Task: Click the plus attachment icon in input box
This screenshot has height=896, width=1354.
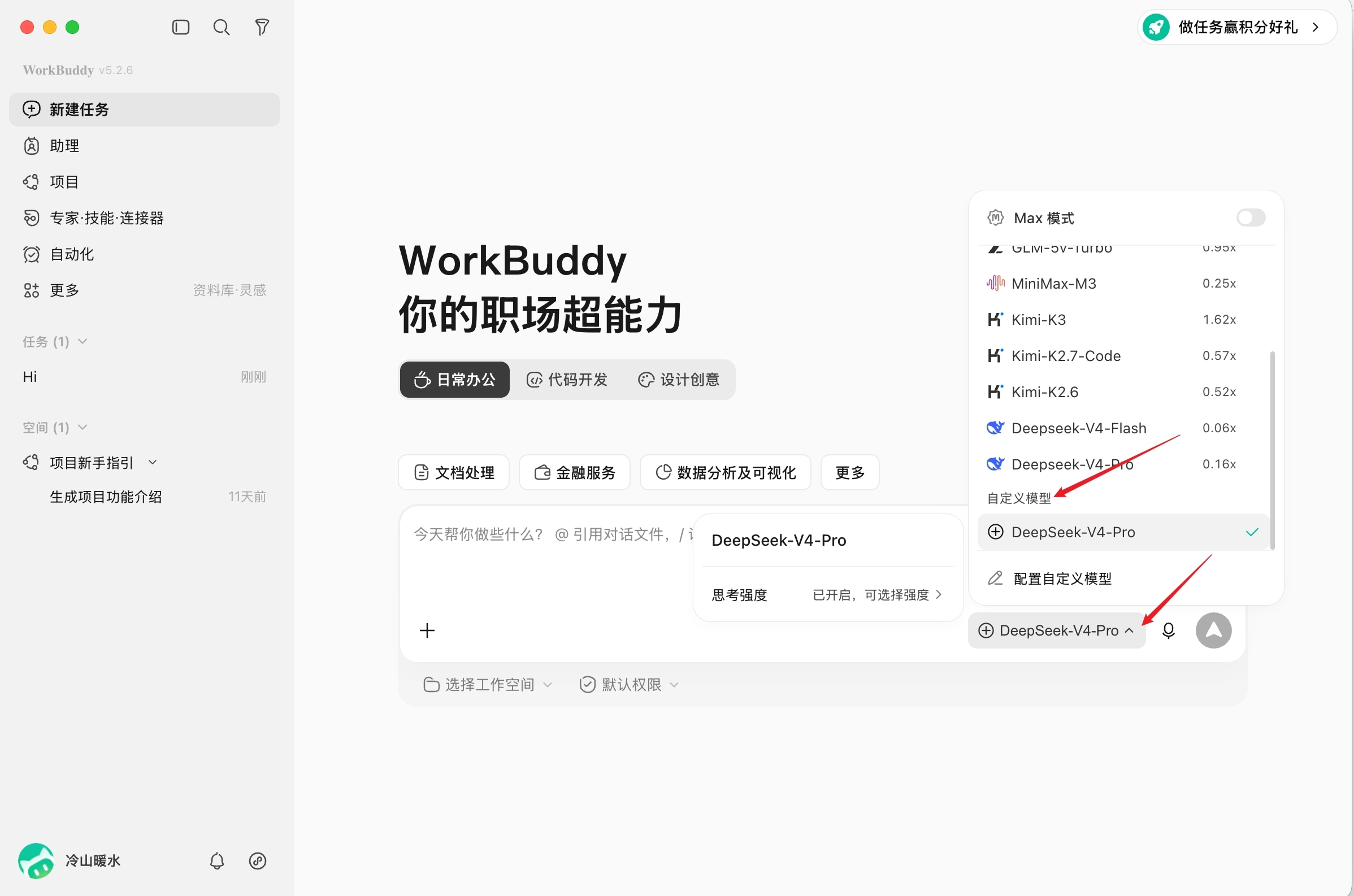Action: [x=427, y=630]
